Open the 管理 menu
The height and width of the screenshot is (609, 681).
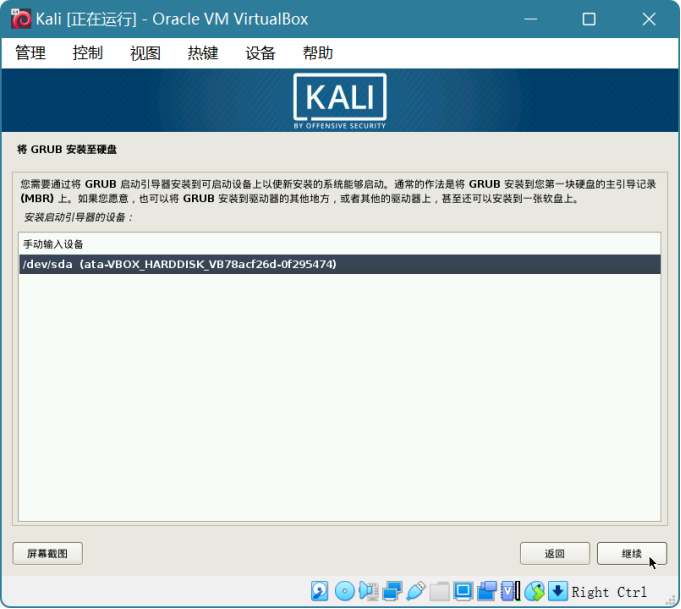click(30, 53)
